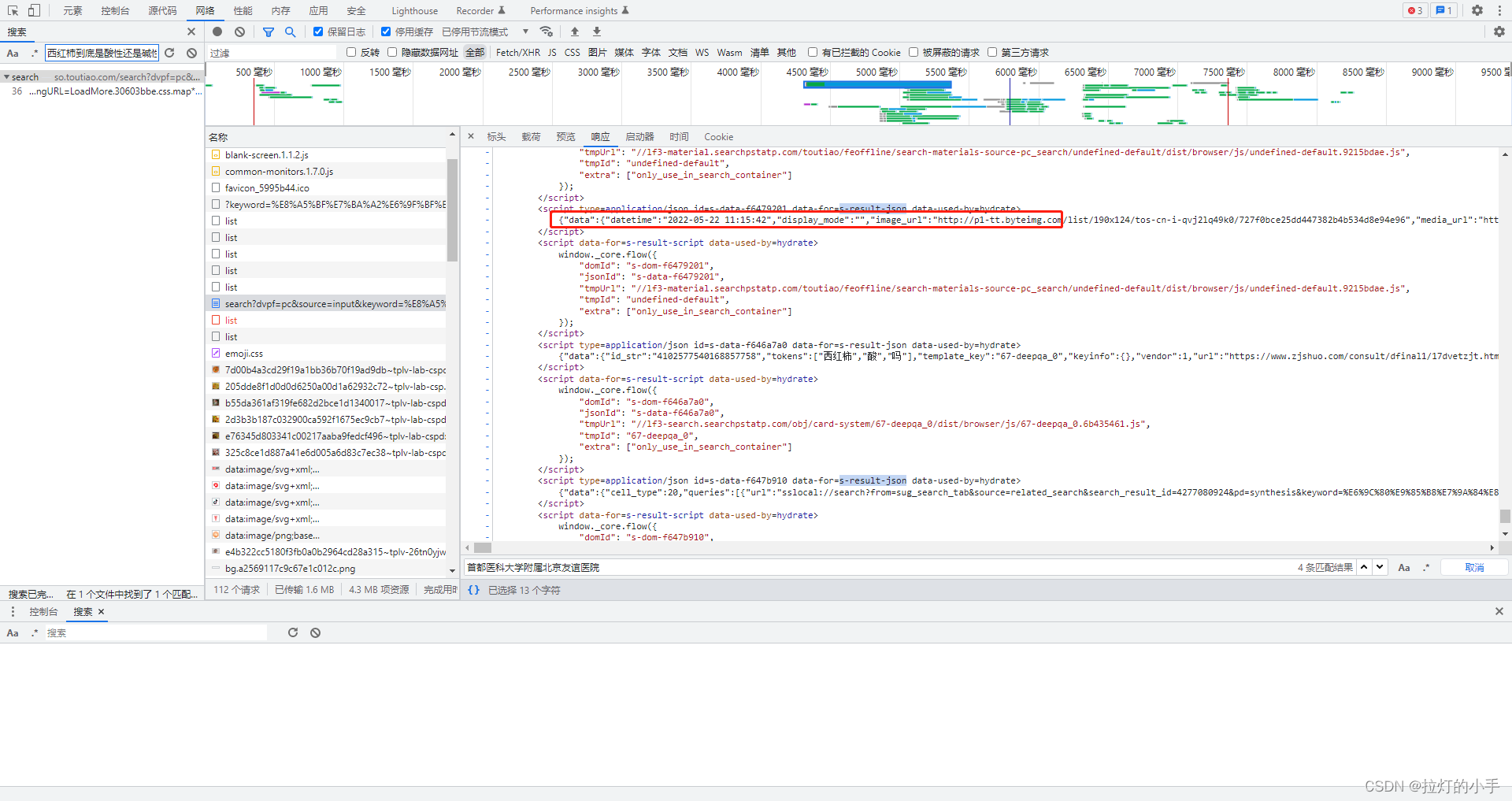Cancel response search with 取消 button
The image size is (1512, 801).
[1474, 567]
